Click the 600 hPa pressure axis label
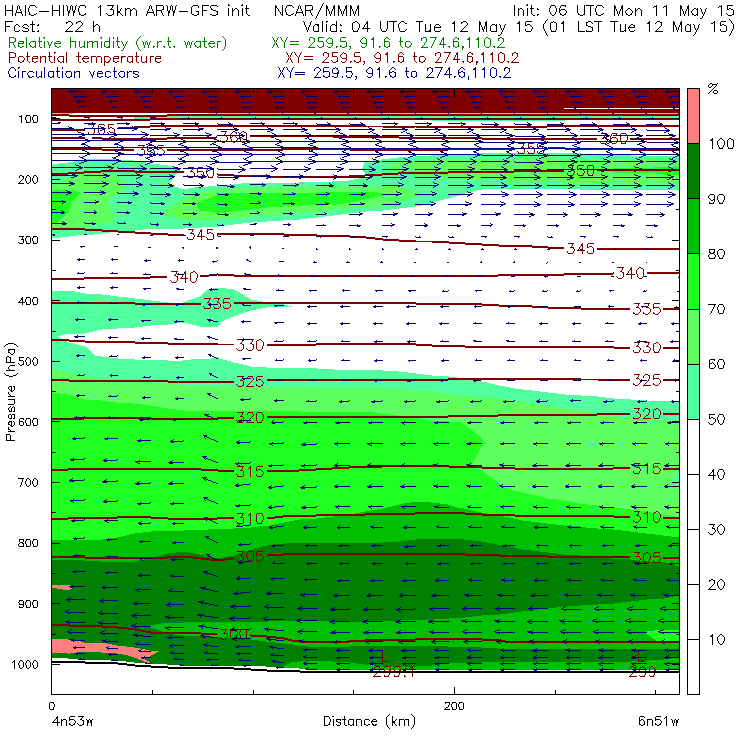The height and width of the screenshot is (740, 740). point(28,421)
